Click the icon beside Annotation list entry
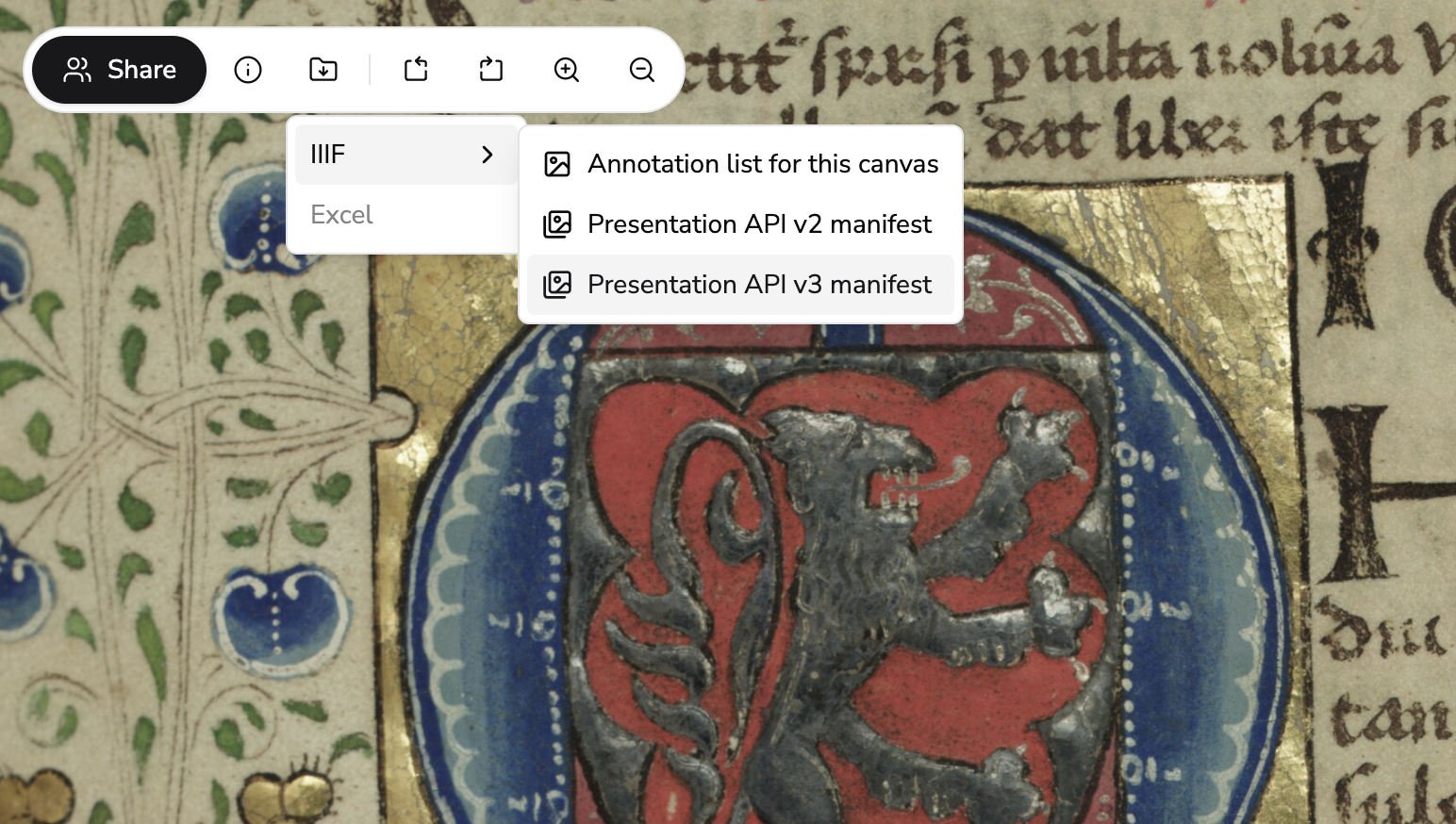The width and height of the screenshot is (1456, 824). [557, 164]
